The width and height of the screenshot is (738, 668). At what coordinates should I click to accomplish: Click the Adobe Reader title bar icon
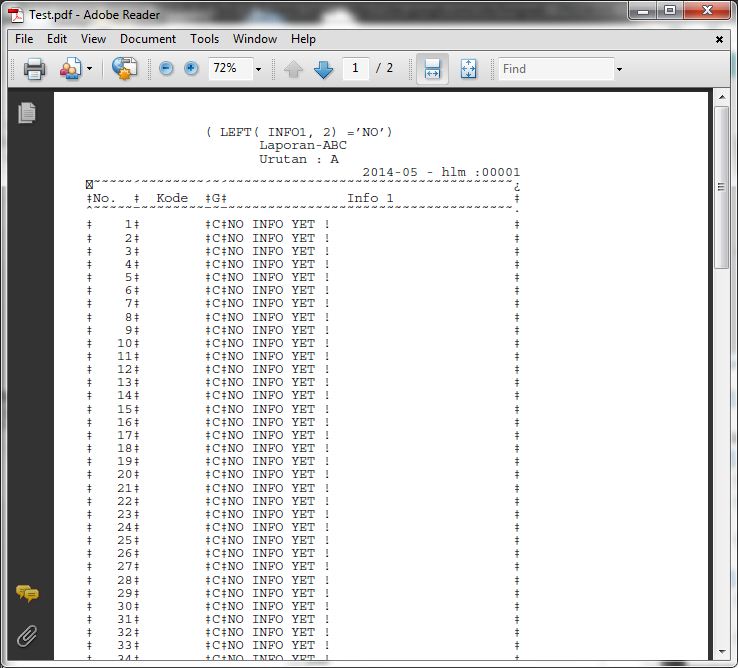pos(16,15)
